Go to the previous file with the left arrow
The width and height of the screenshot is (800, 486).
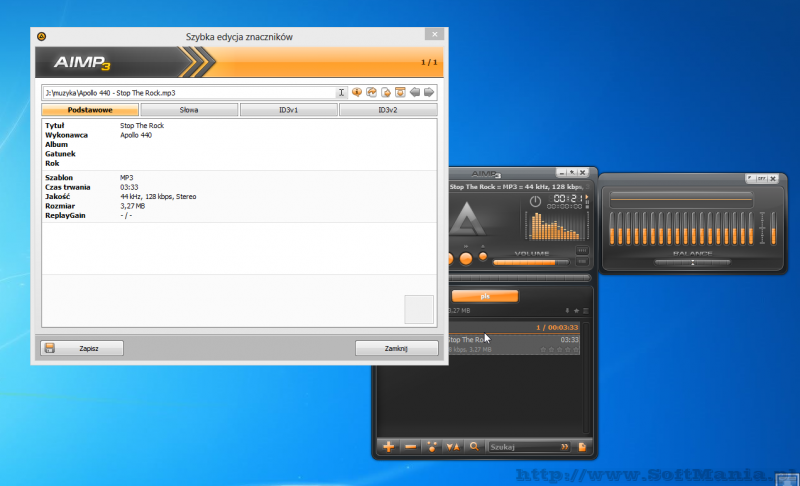415,92
